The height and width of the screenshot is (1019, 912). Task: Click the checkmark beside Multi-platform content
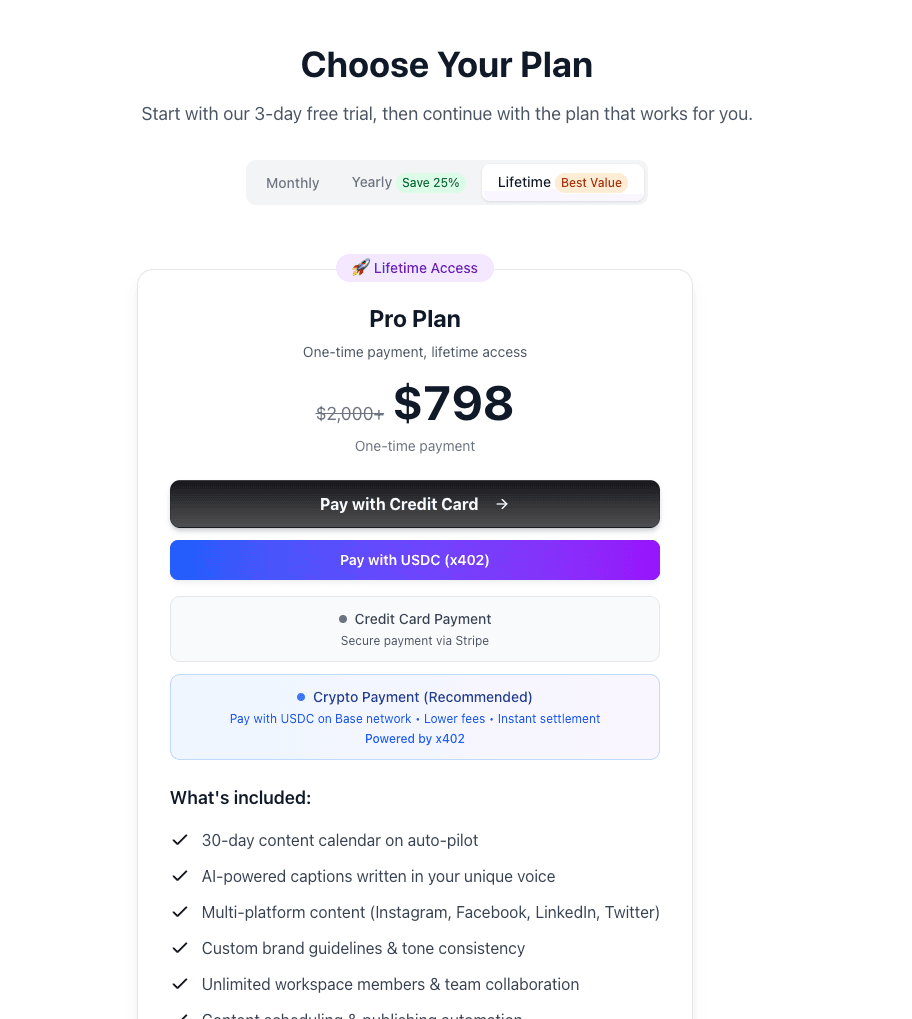pos(180,912)
